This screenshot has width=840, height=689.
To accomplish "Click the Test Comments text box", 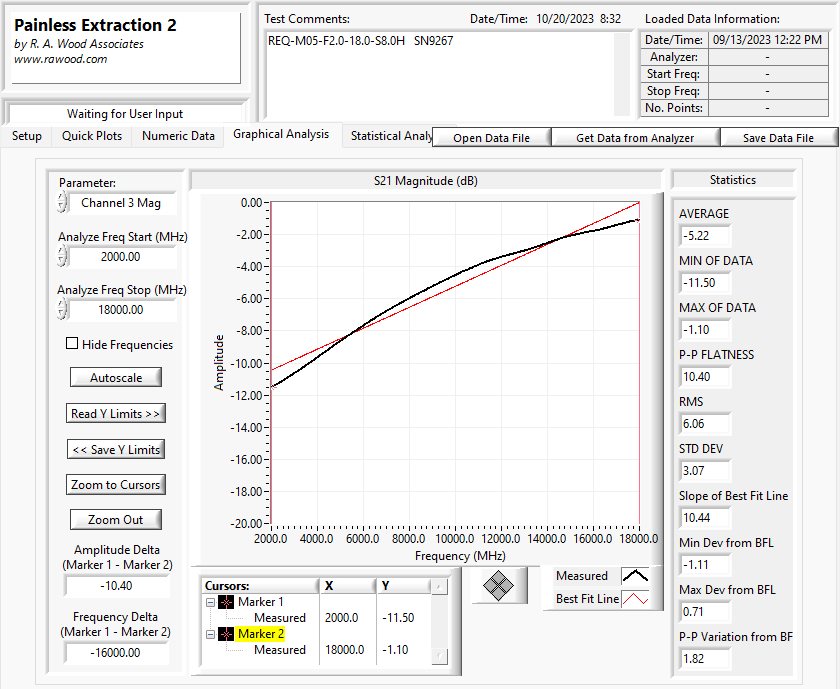I will click(x=439, y=74).
